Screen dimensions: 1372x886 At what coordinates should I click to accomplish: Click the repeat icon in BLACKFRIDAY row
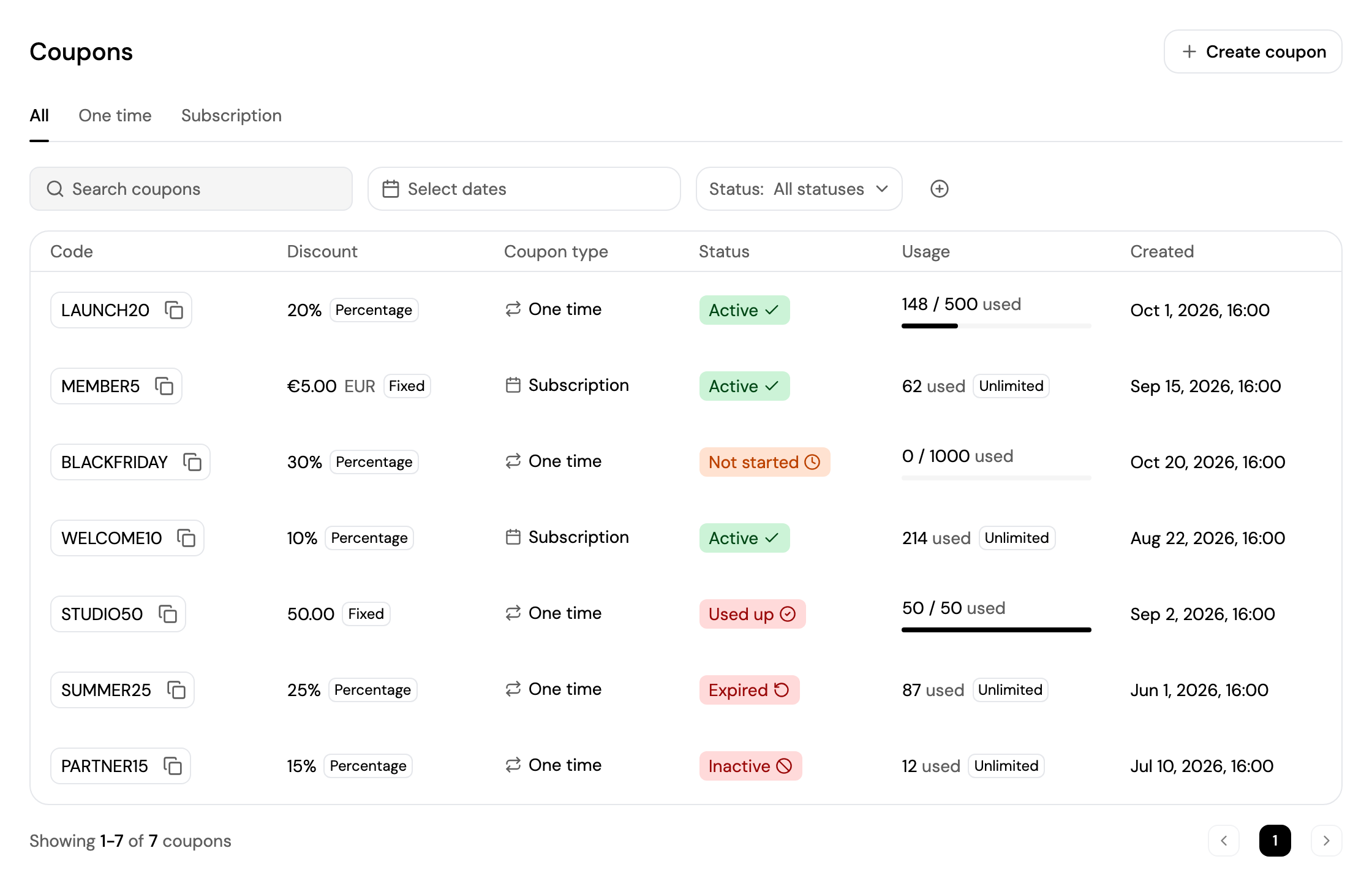click(x=513, y=461)
